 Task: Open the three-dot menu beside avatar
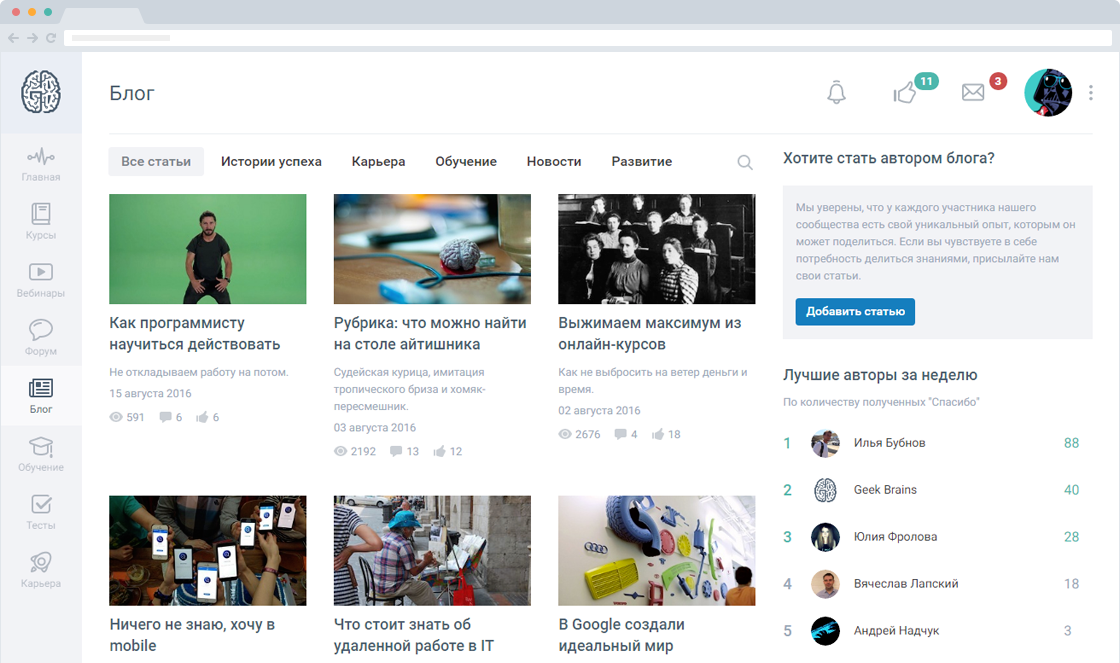(x=1091, y=93)
